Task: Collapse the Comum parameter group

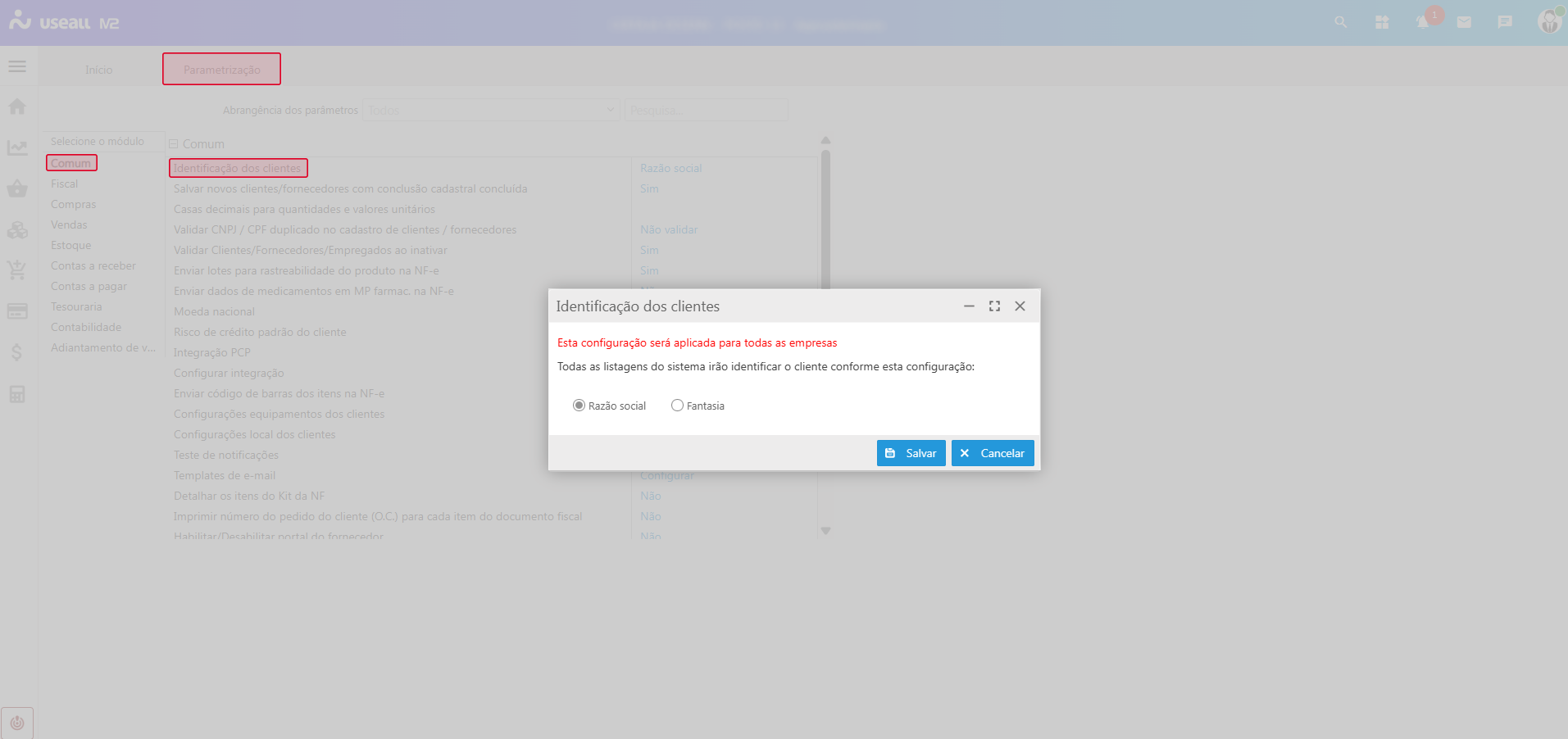Action: point(174,144)
